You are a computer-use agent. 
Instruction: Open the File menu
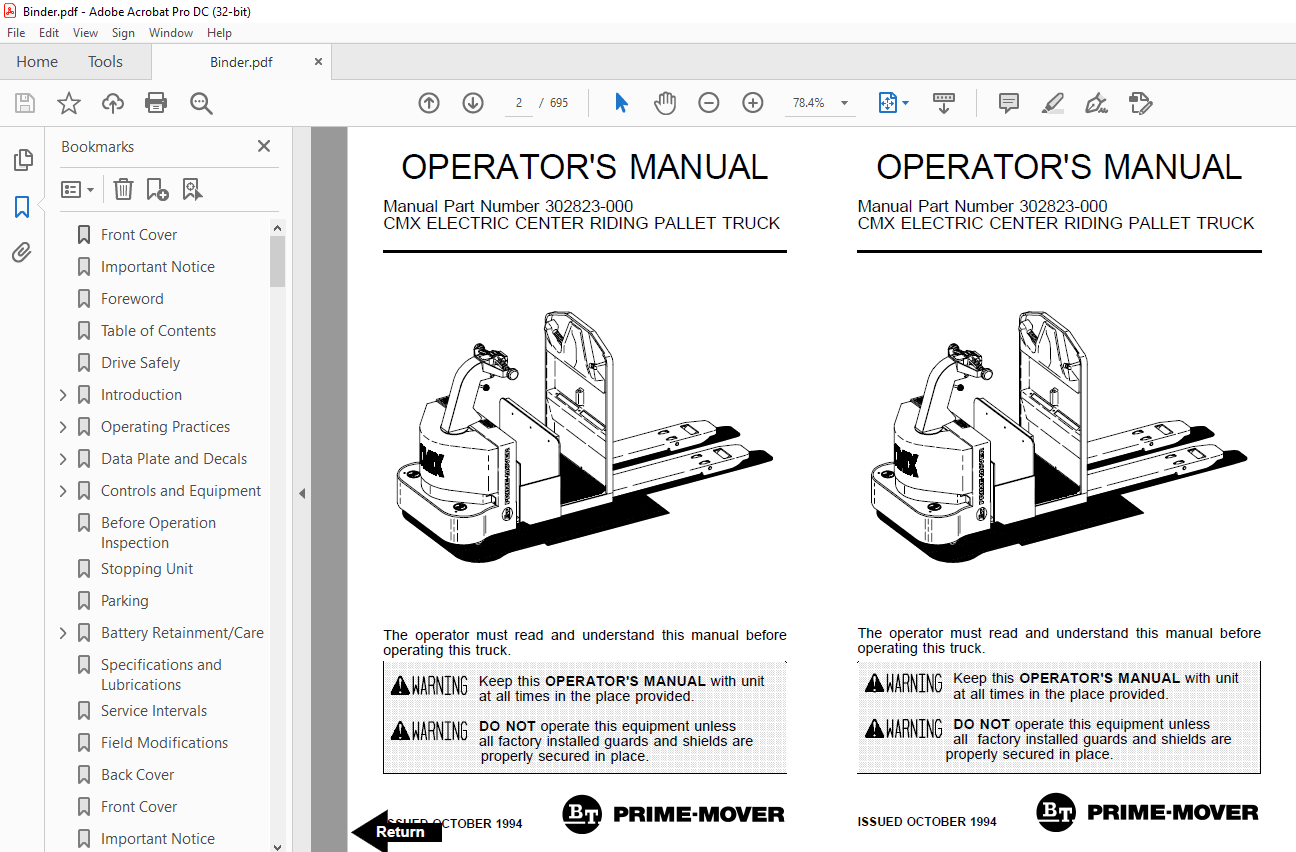tap(16, 33)
